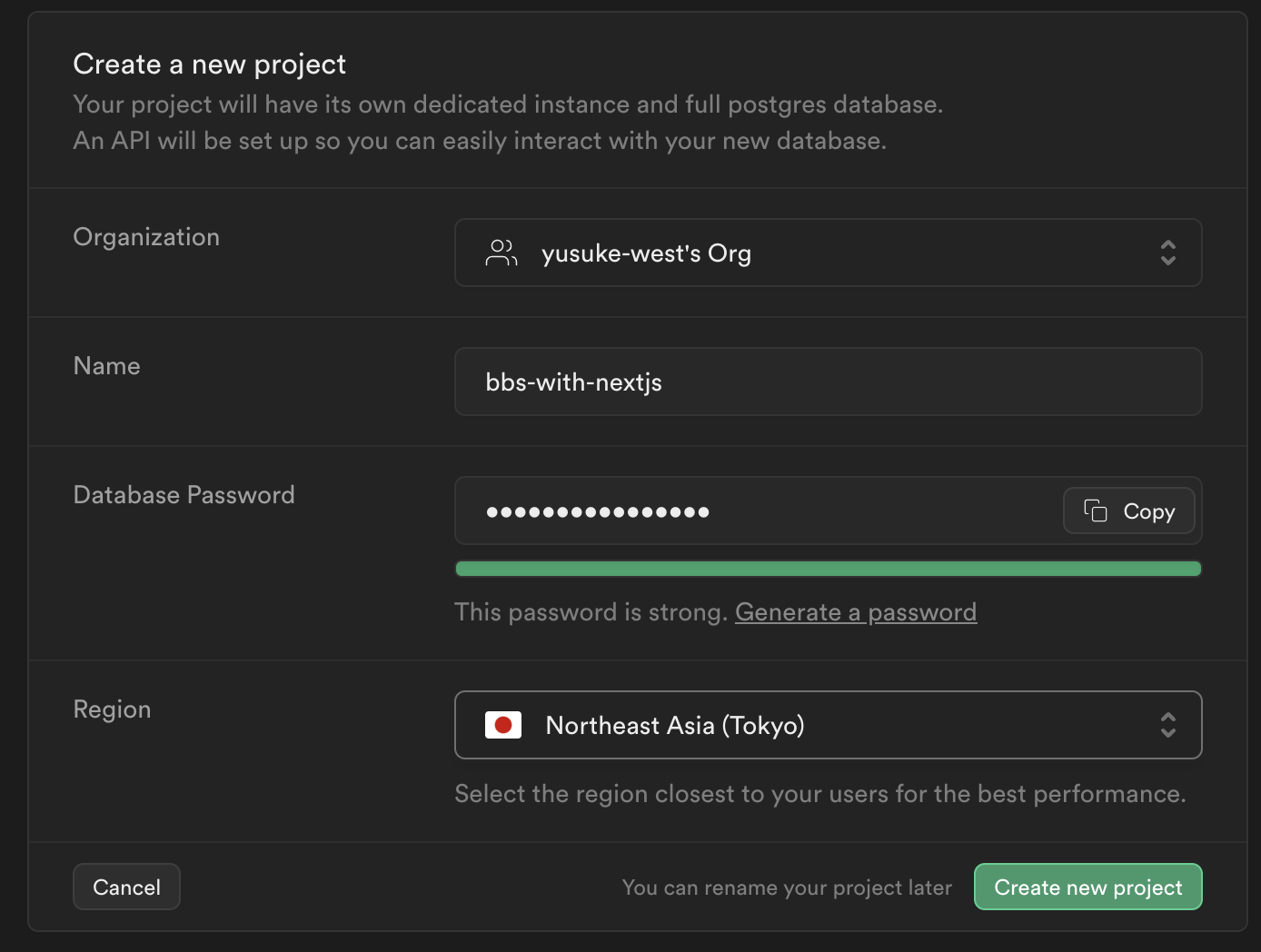Image resolution: width=1261 pixels, height=952 pixels.
Task: Click the 'Create a new project' heading
Action: coord(210,64)
